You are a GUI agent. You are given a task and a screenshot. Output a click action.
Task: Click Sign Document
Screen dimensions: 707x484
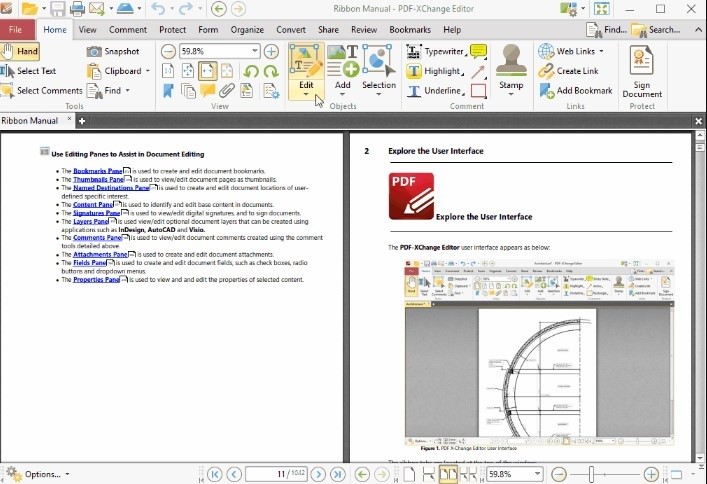(642, 71)
